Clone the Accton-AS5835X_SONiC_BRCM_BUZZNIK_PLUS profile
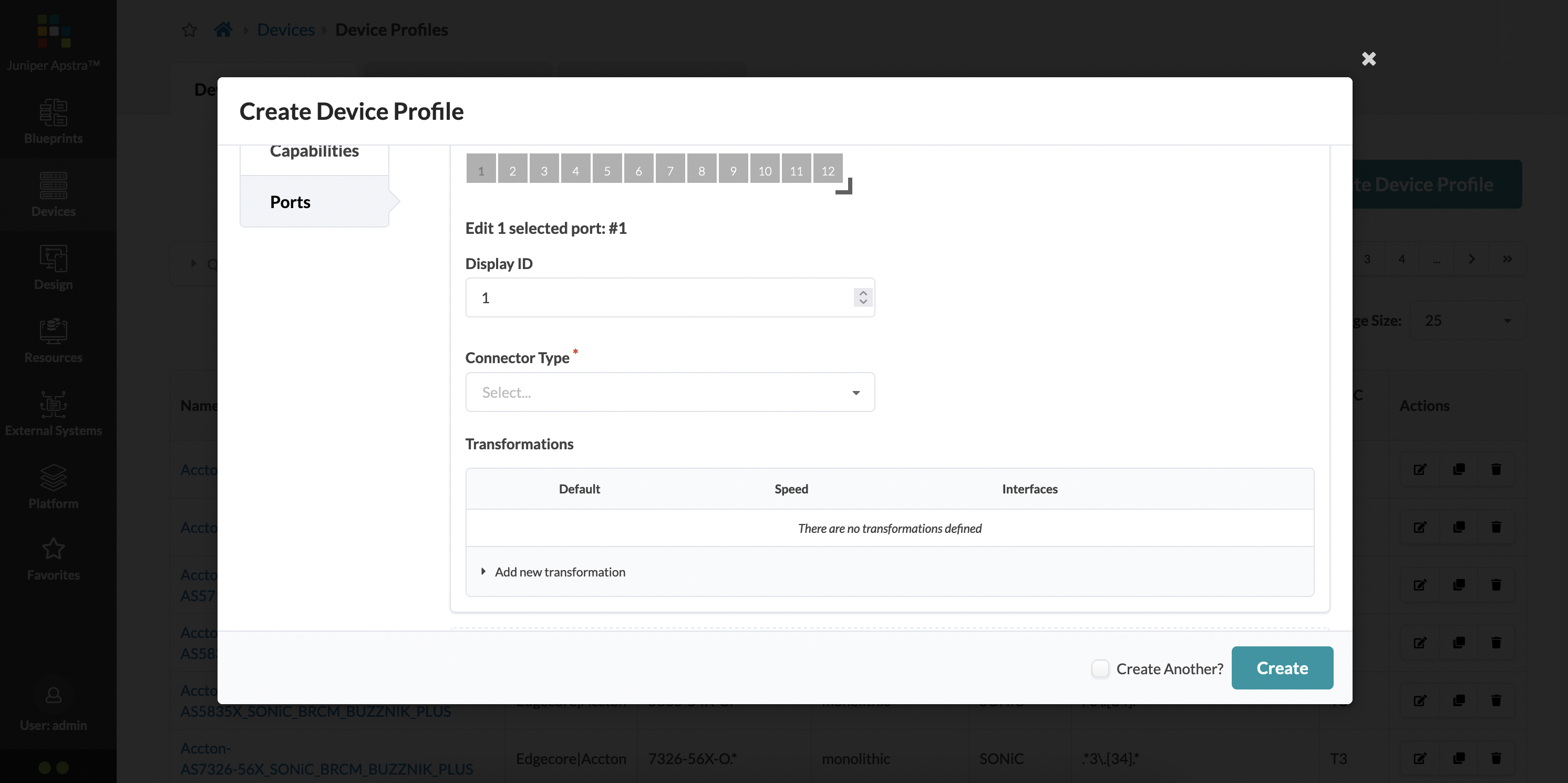1568x783 pixels. pyautogui.click(x=1458, y=700)
